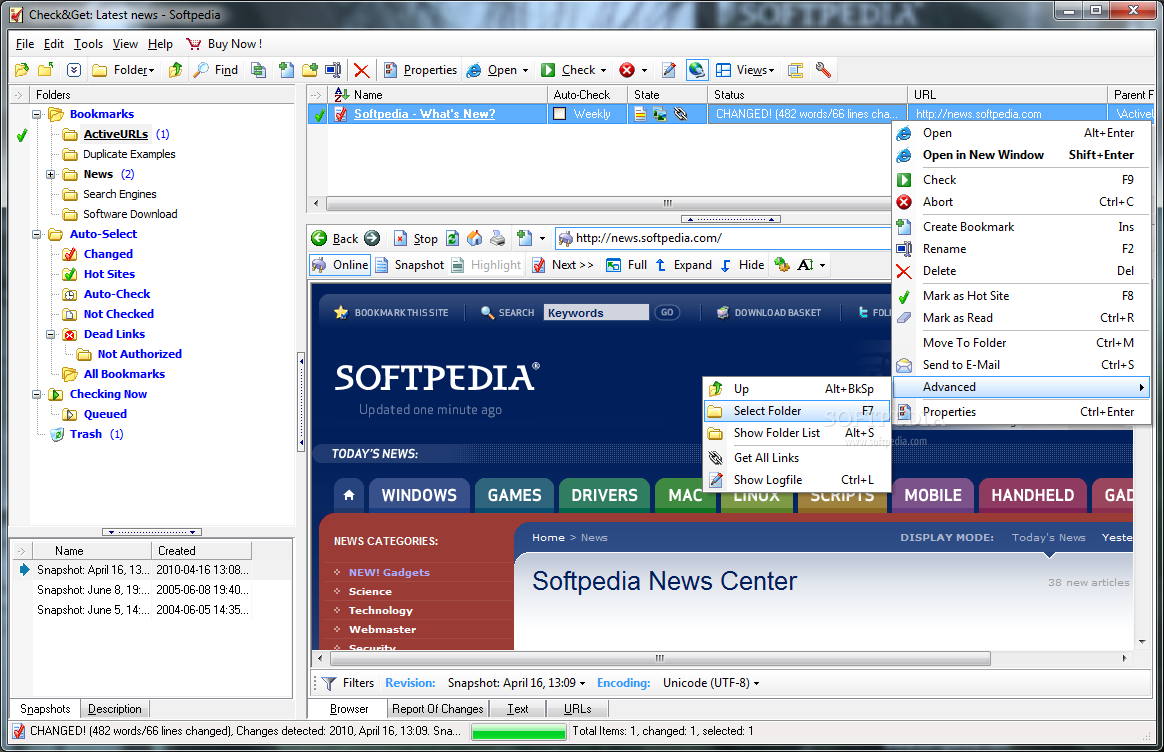This screenshot has height=752, width=1164.
Task: Click the browser Back green arrow
Action: [x=335, y=238]
